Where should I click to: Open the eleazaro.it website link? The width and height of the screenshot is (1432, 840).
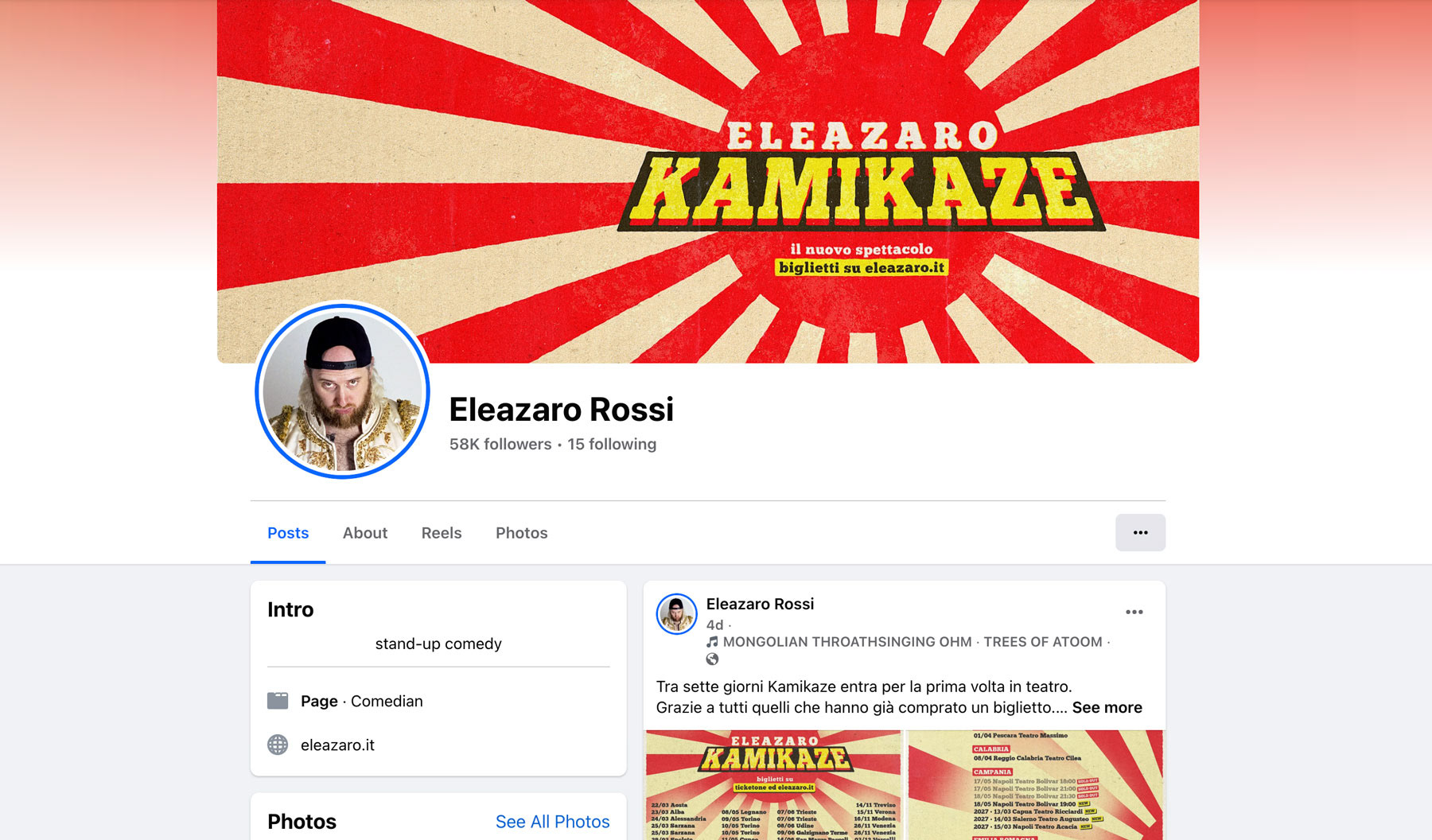337,745
